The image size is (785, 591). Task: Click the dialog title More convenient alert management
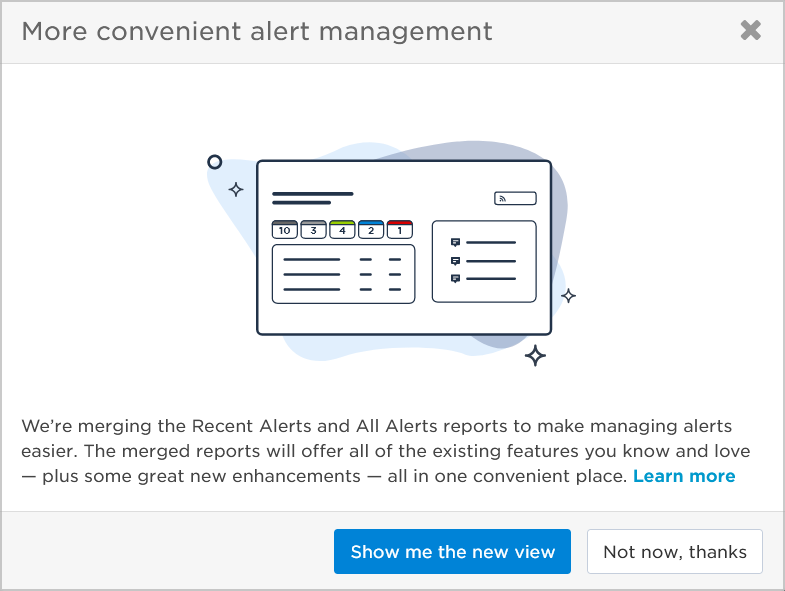click(x=257, y=31)
